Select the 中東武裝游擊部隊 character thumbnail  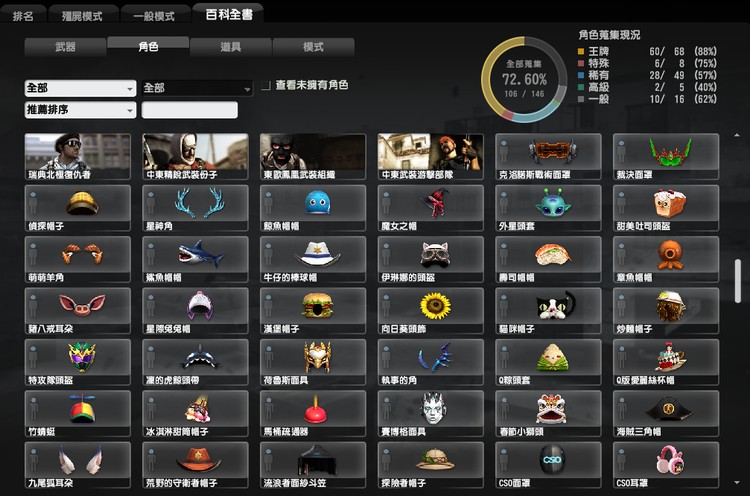click(x=430, y=156)
